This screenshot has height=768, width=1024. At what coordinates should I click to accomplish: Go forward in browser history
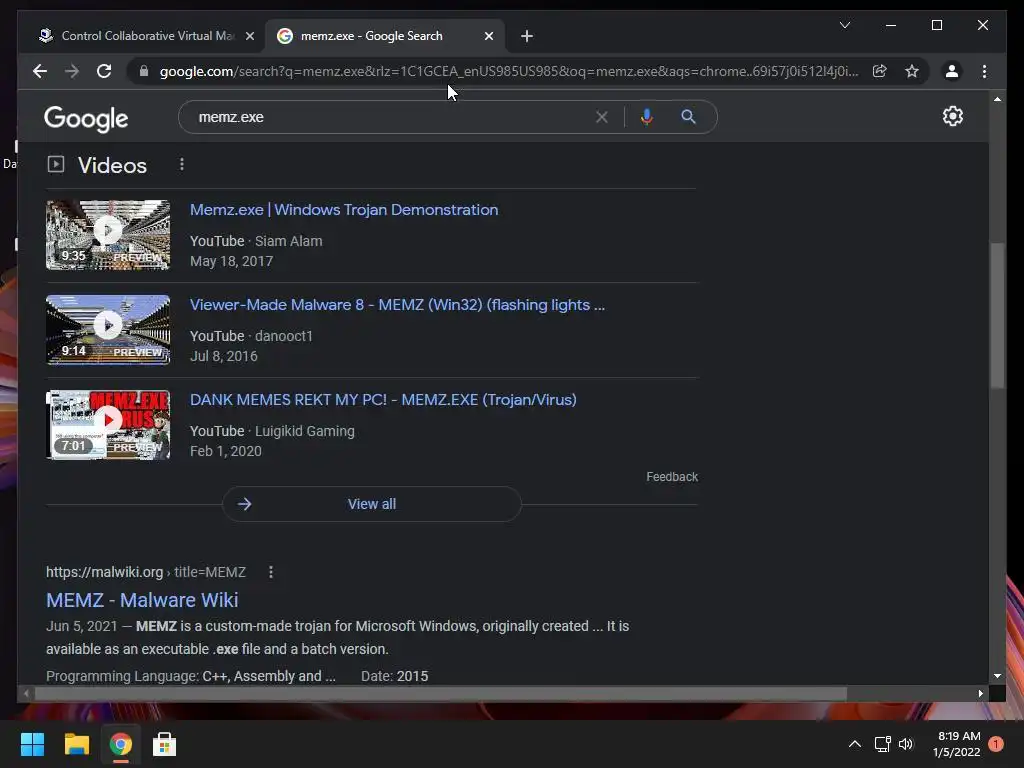tap(72, 71)
